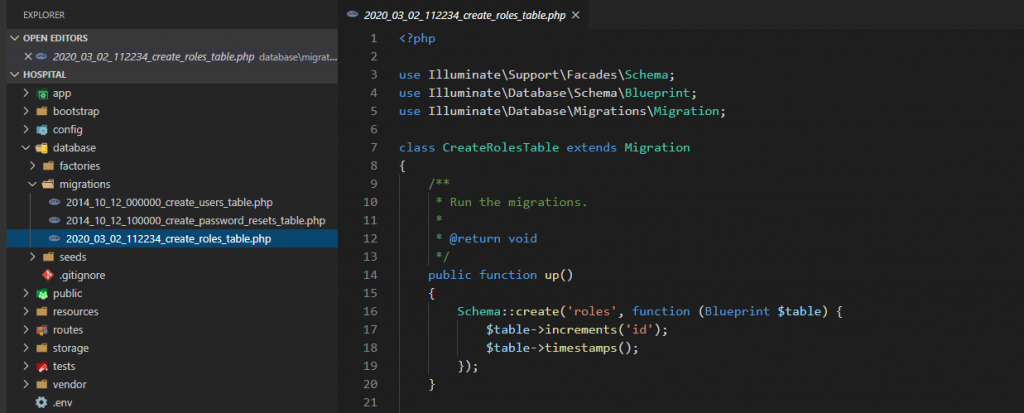Click the config folder gear icon
This screenshot has height=413, width=1024.
point(42,130)
